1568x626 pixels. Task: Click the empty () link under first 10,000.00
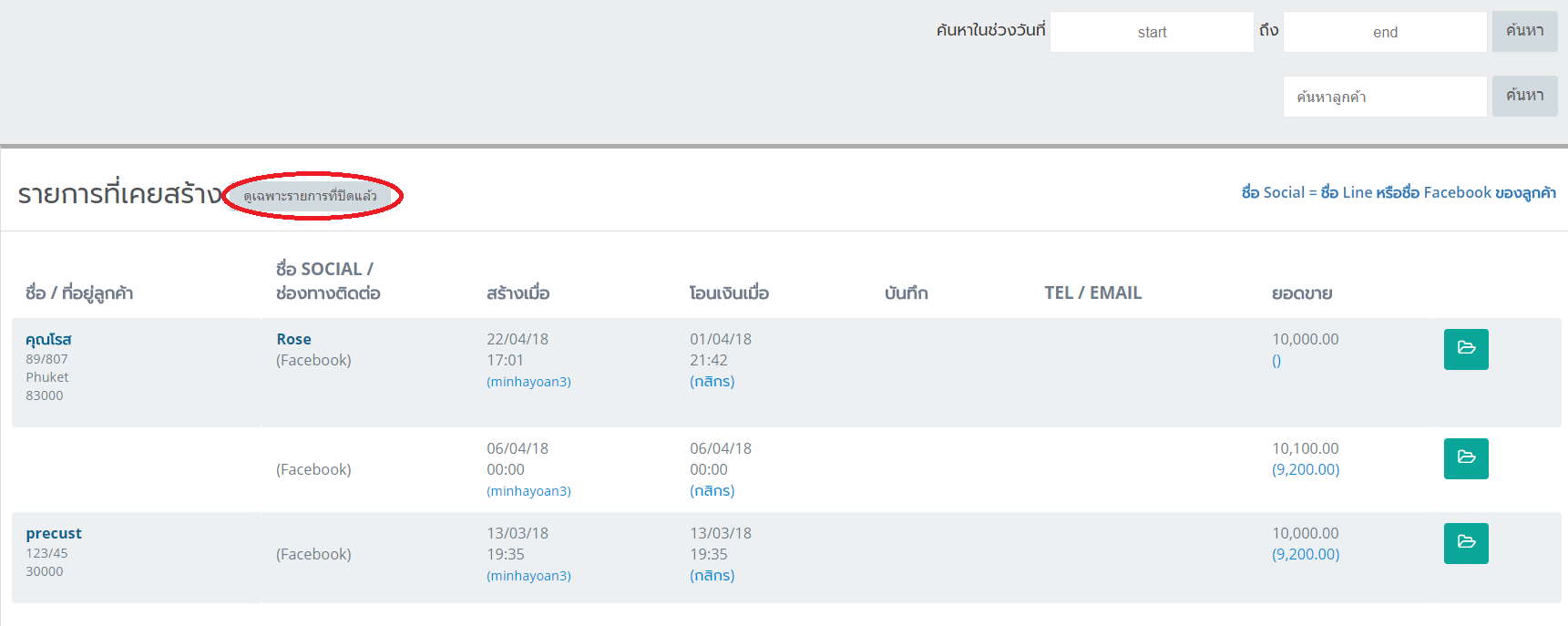[x=1276, y=361]
